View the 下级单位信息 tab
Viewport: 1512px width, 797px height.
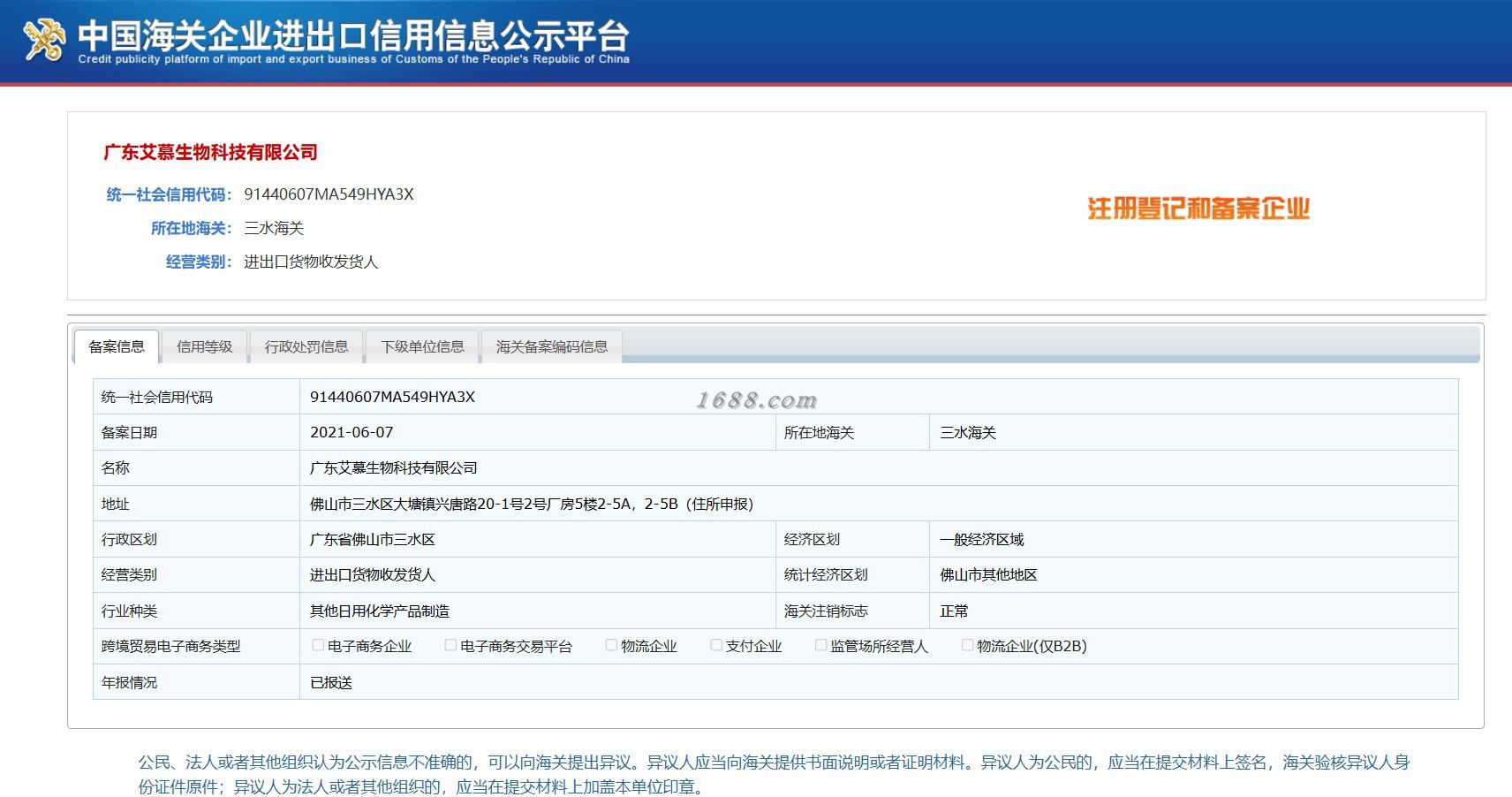[422, 346]
